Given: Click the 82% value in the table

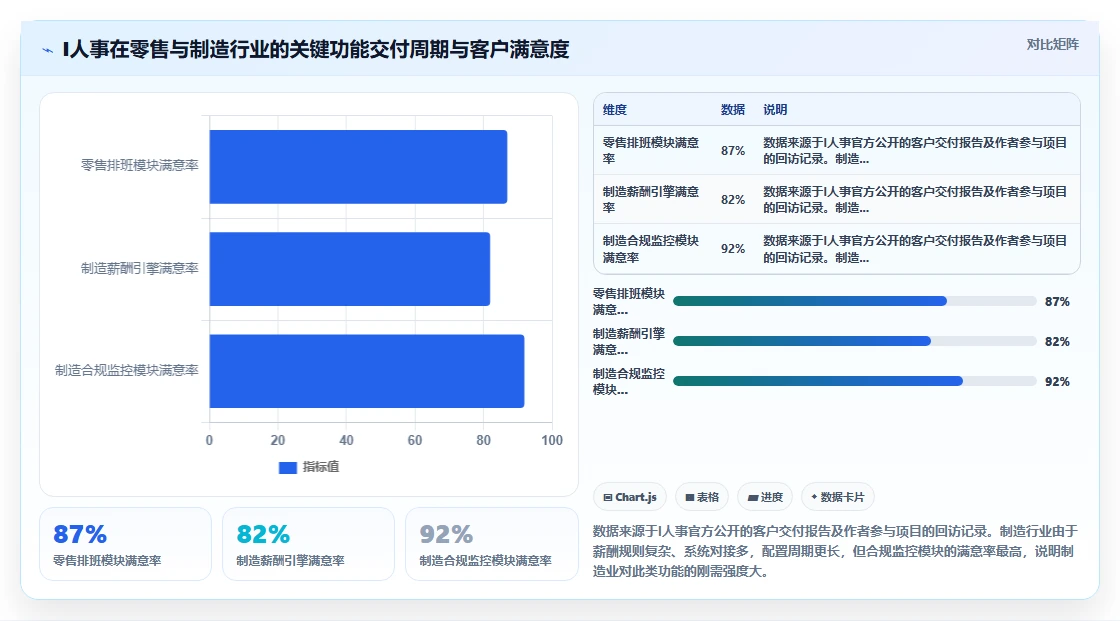Looking at the screenshot, I should tap(733, 199).
